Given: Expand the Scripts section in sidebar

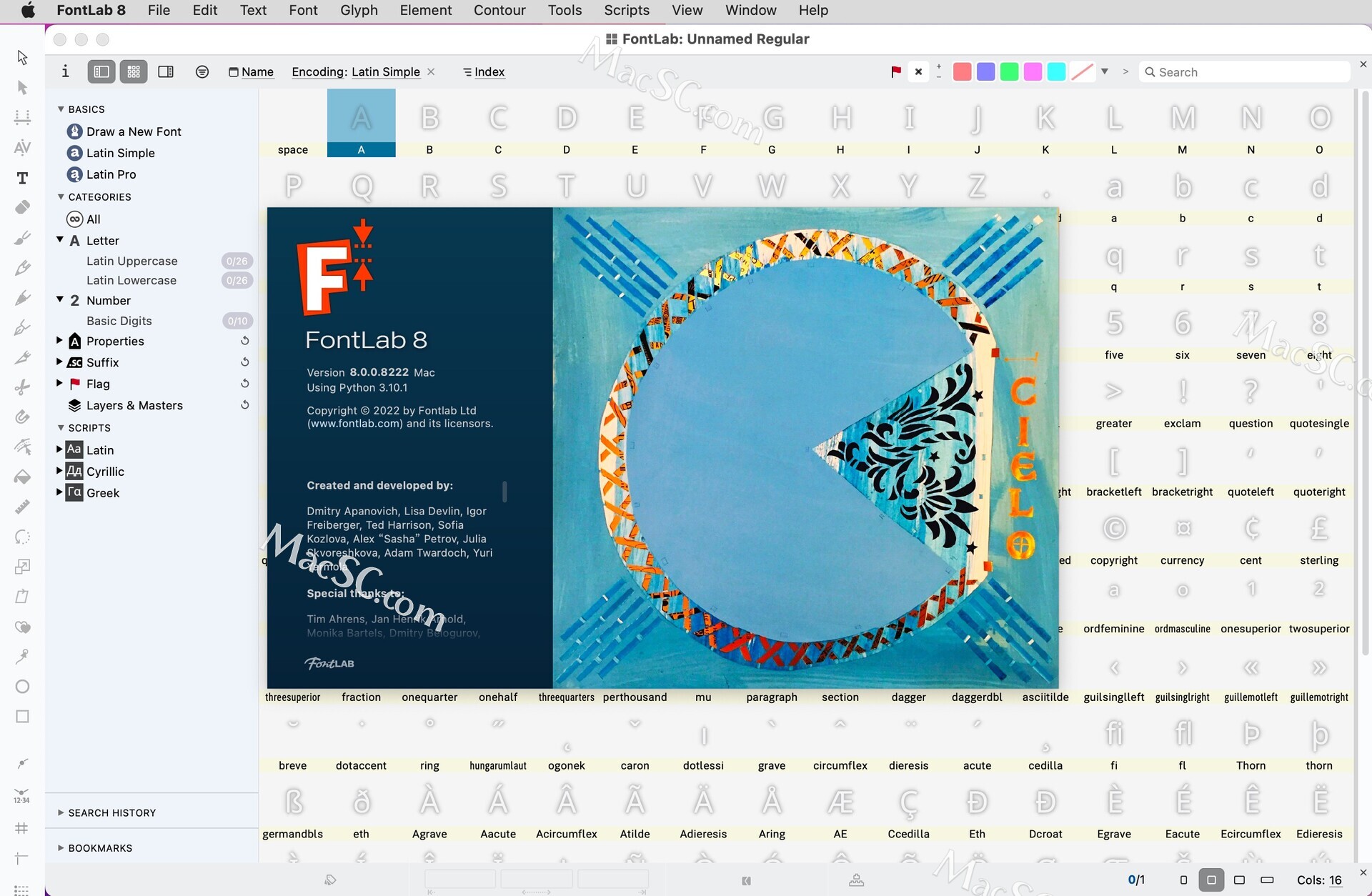Looking at the screenshot, I should (61, 427).
